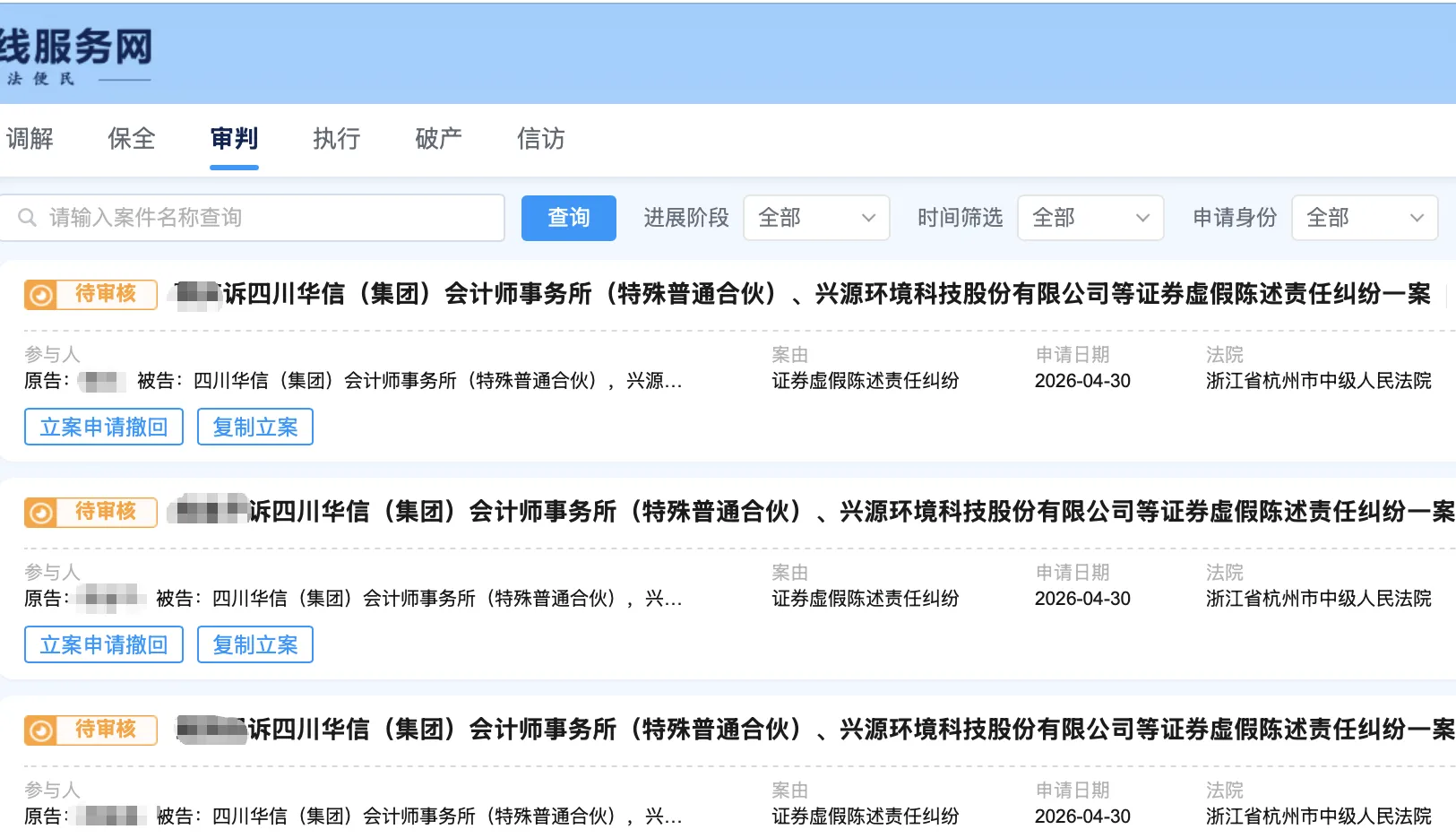Click the 请输入案件名称查询 search field

[252, 218]
